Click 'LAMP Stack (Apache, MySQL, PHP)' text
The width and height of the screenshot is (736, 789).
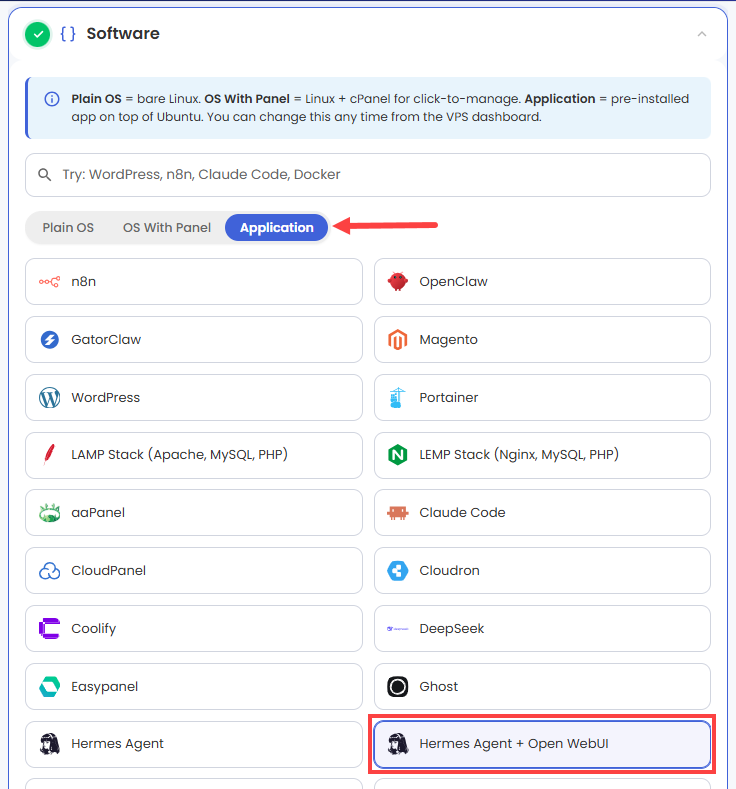(179, 455)
